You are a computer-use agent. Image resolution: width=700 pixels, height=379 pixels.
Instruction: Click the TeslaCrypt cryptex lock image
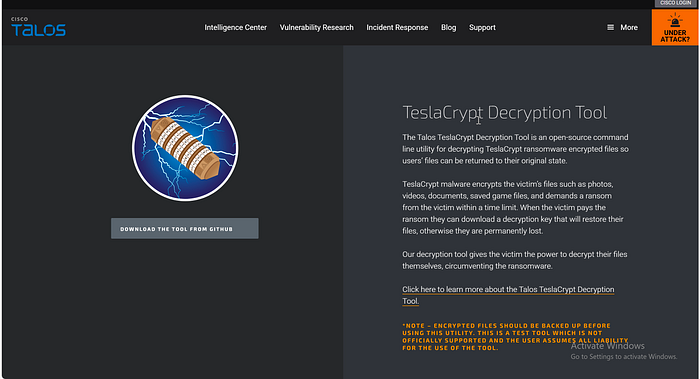click(185, 148)
